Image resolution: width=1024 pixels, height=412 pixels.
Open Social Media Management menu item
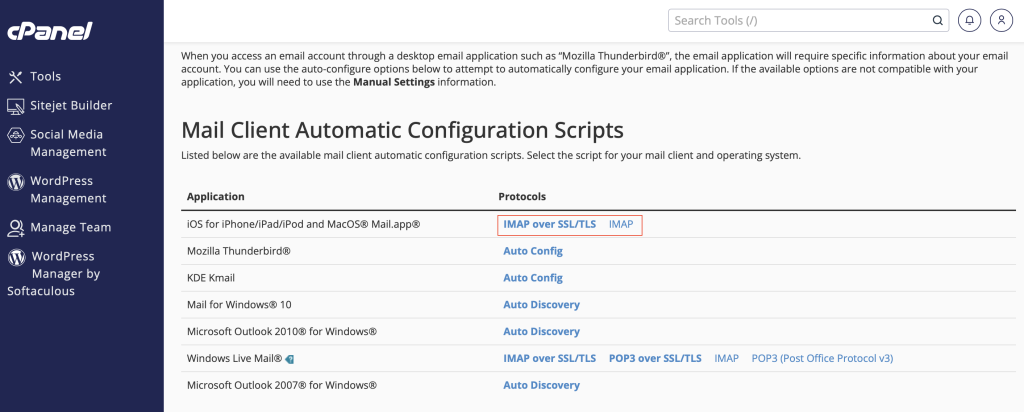pyautogui.click(x=68, y=143)
